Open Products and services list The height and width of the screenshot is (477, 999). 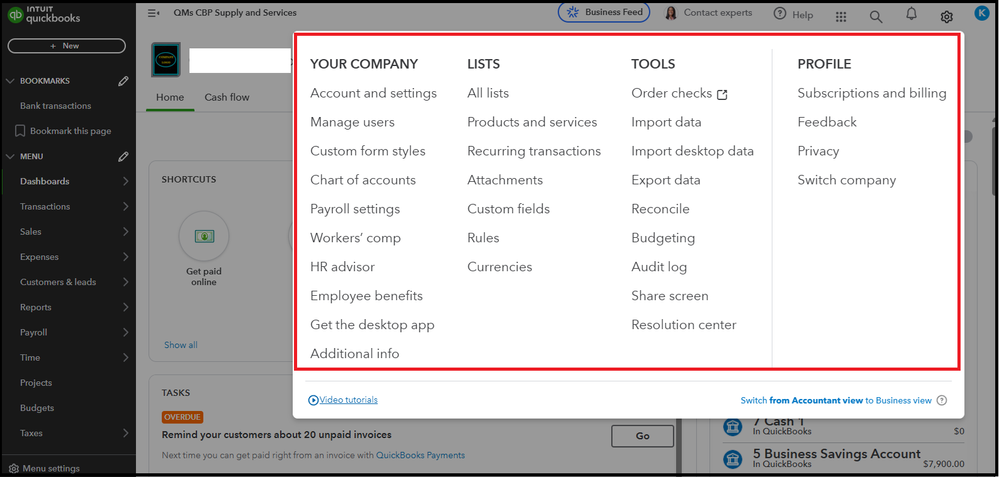click(x=532, y=122)
